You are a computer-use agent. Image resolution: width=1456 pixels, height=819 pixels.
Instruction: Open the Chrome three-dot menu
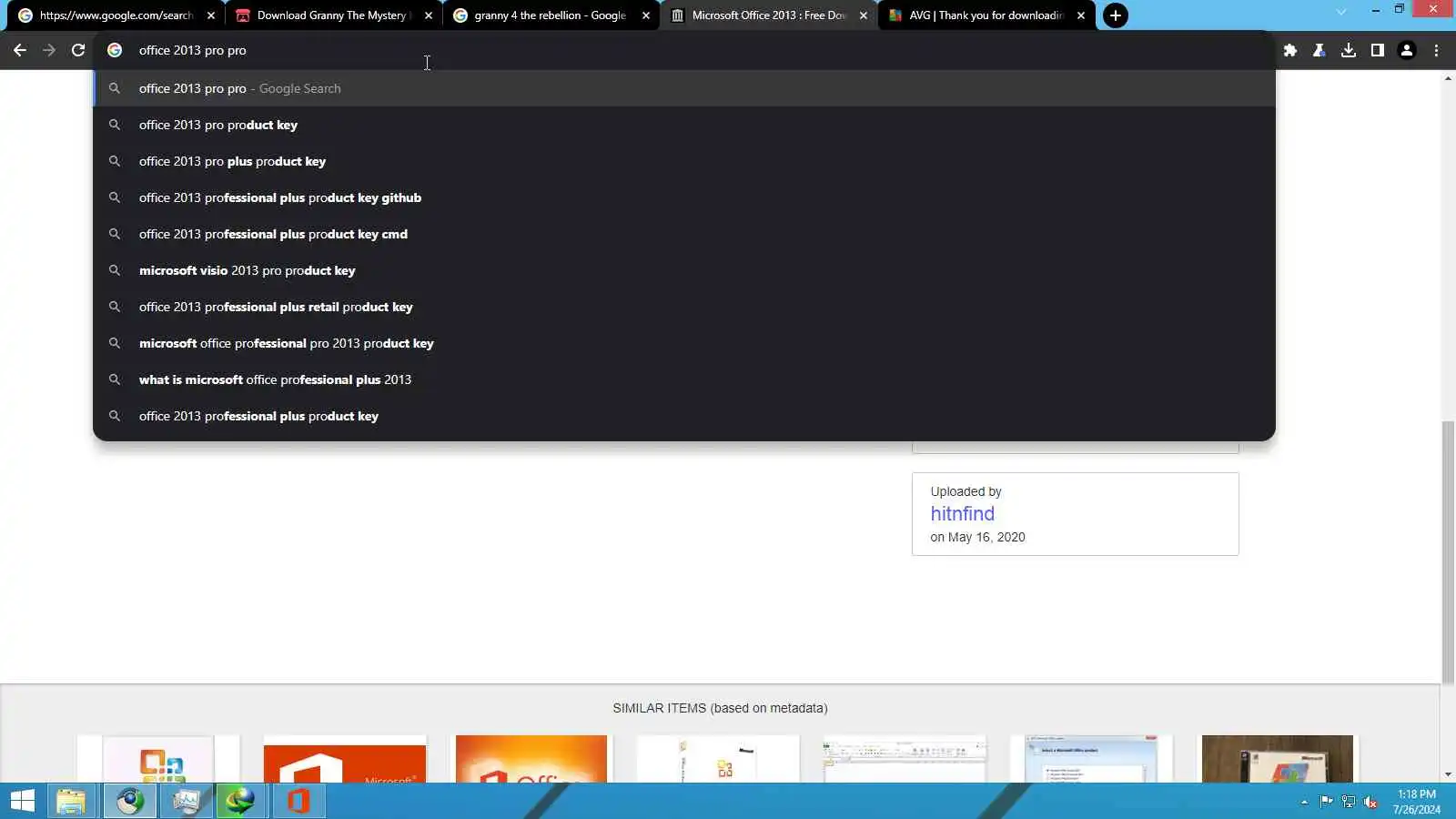[x=1436, y=50]
